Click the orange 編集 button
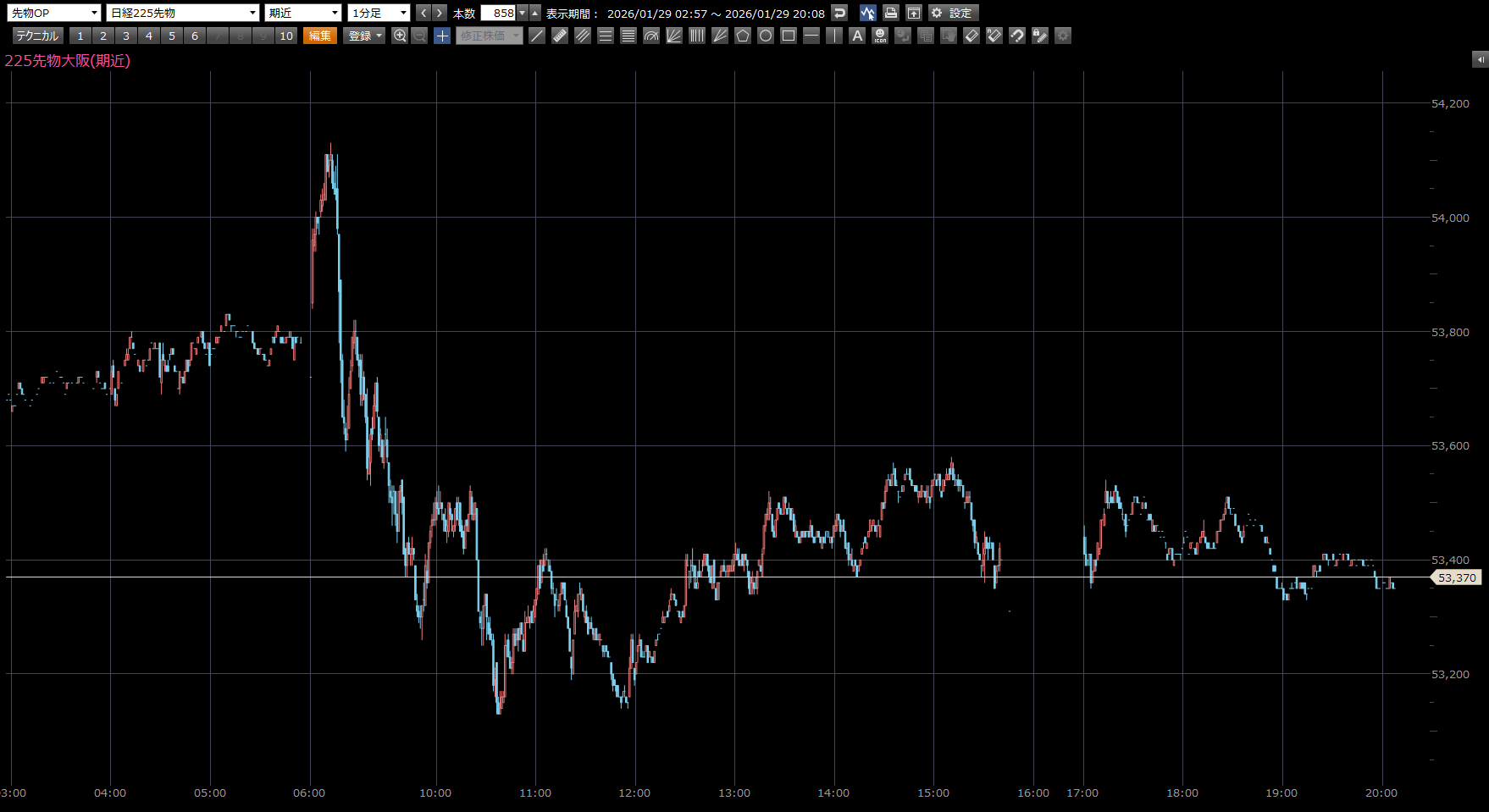The width and height of the screenshot is (1489, 812). tap(320, 36)
